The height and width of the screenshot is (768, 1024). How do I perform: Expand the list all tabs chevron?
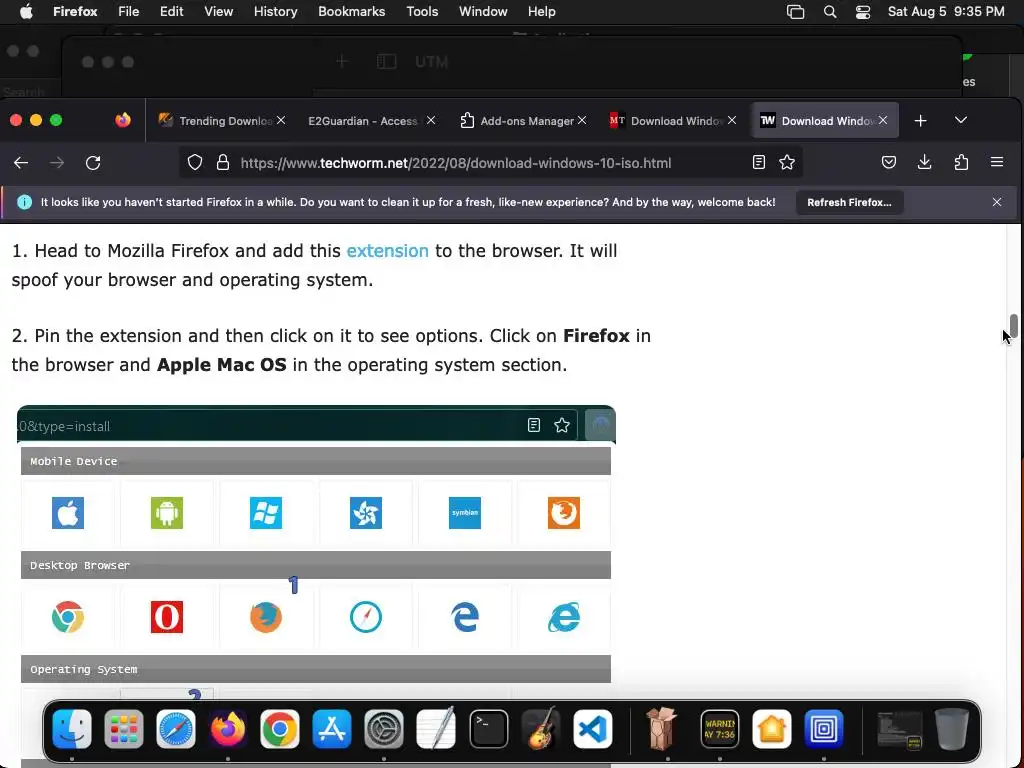[961, 120]
